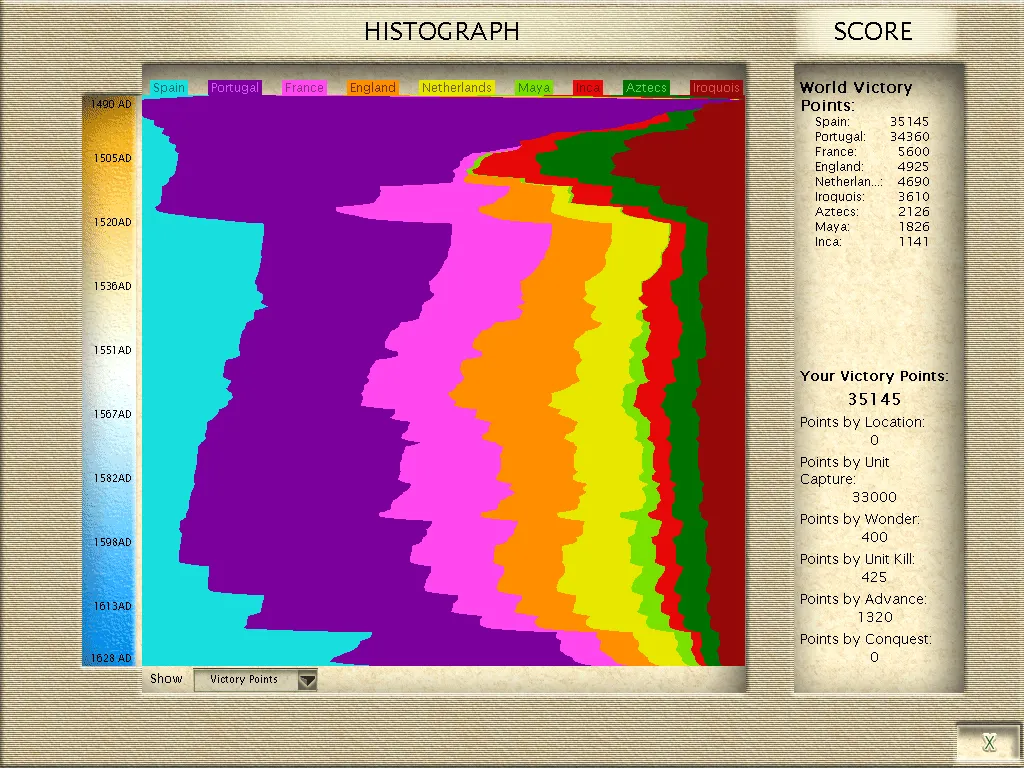Click the World Victory Points heading

tap(856, 96)
